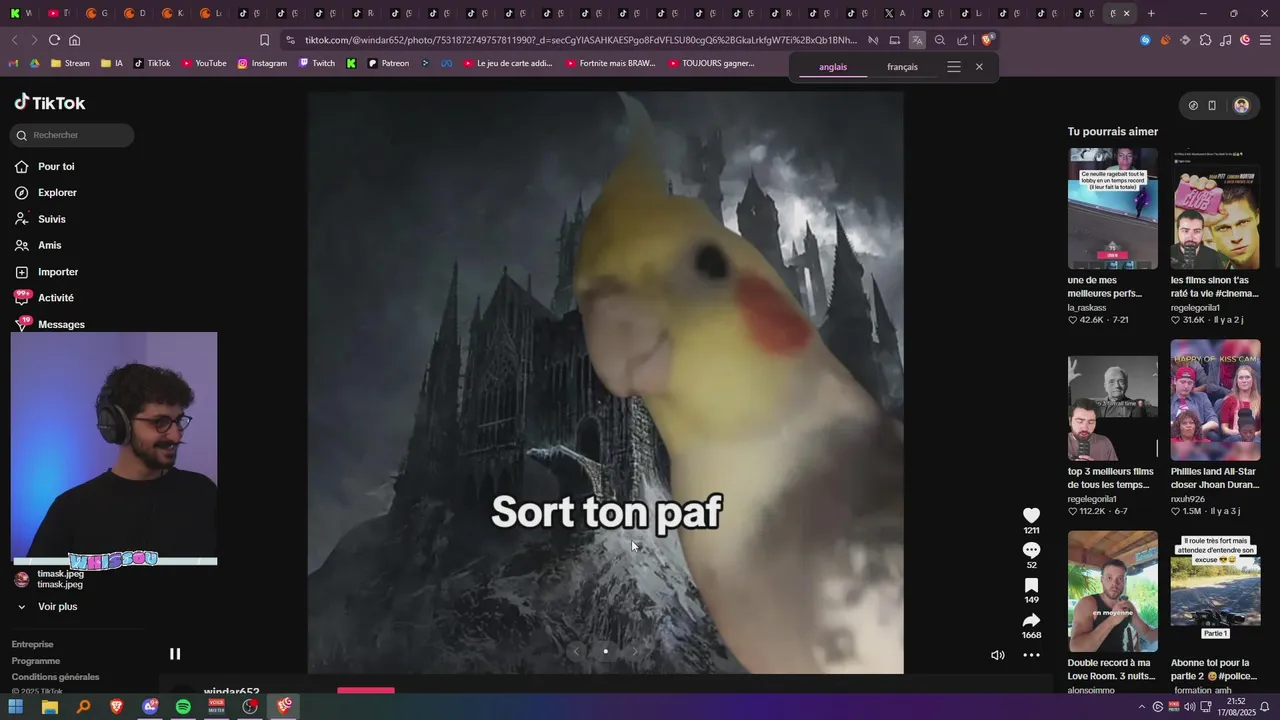This screenshot has height=720, width=1280.
Task: Open TOUJOURS gagner bookmark
Action: tap(711, 63)
